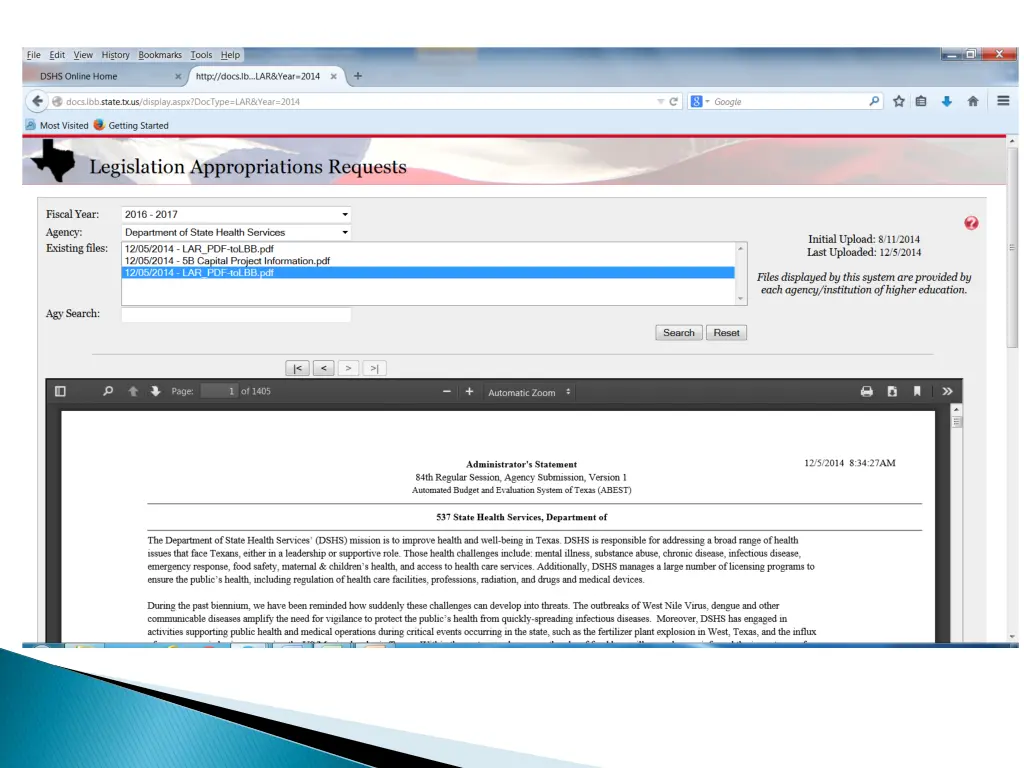Screen dimensions: 1024x768
Task: Go to next result button
Action: coord(348,368)
